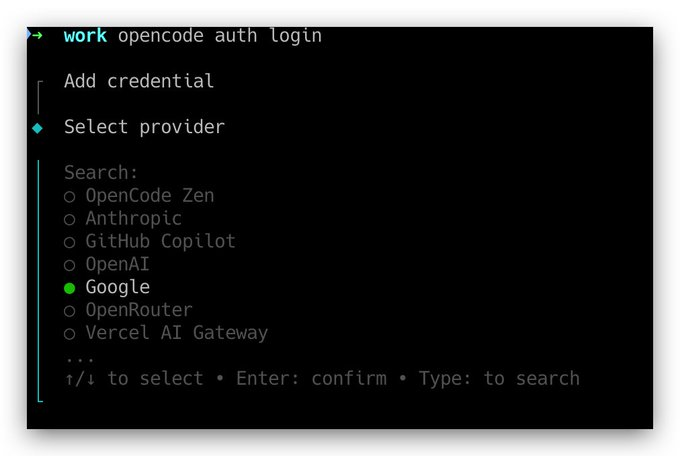Select Vercel AI Gateway radio circle

[70, 334]
